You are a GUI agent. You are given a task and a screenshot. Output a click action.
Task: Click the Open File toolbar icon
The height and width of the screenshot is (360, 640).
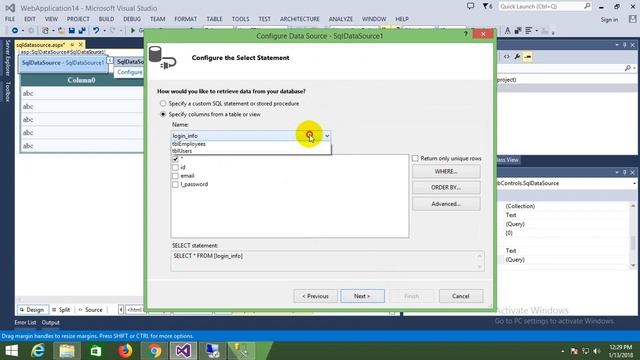coord(61,31)
